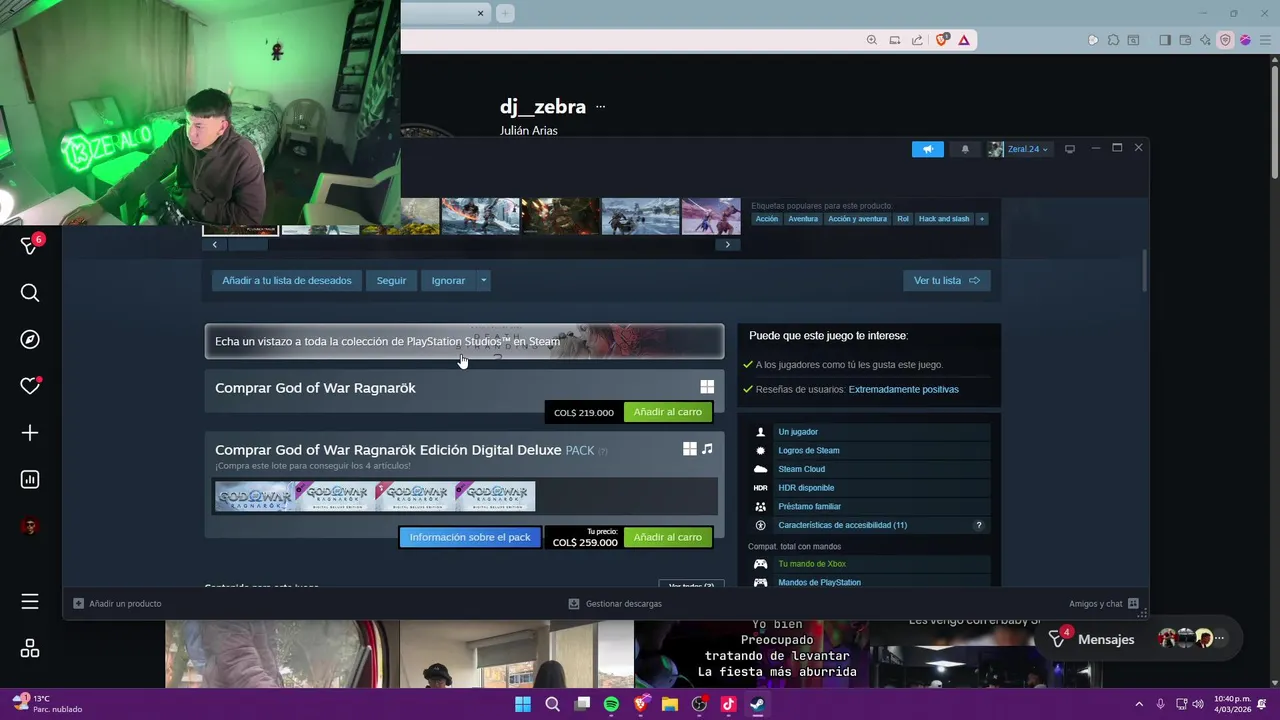Toggle Brave sidebar panel icon
The width and height of the screenshot is (1280, 720).
[1165, 40]
